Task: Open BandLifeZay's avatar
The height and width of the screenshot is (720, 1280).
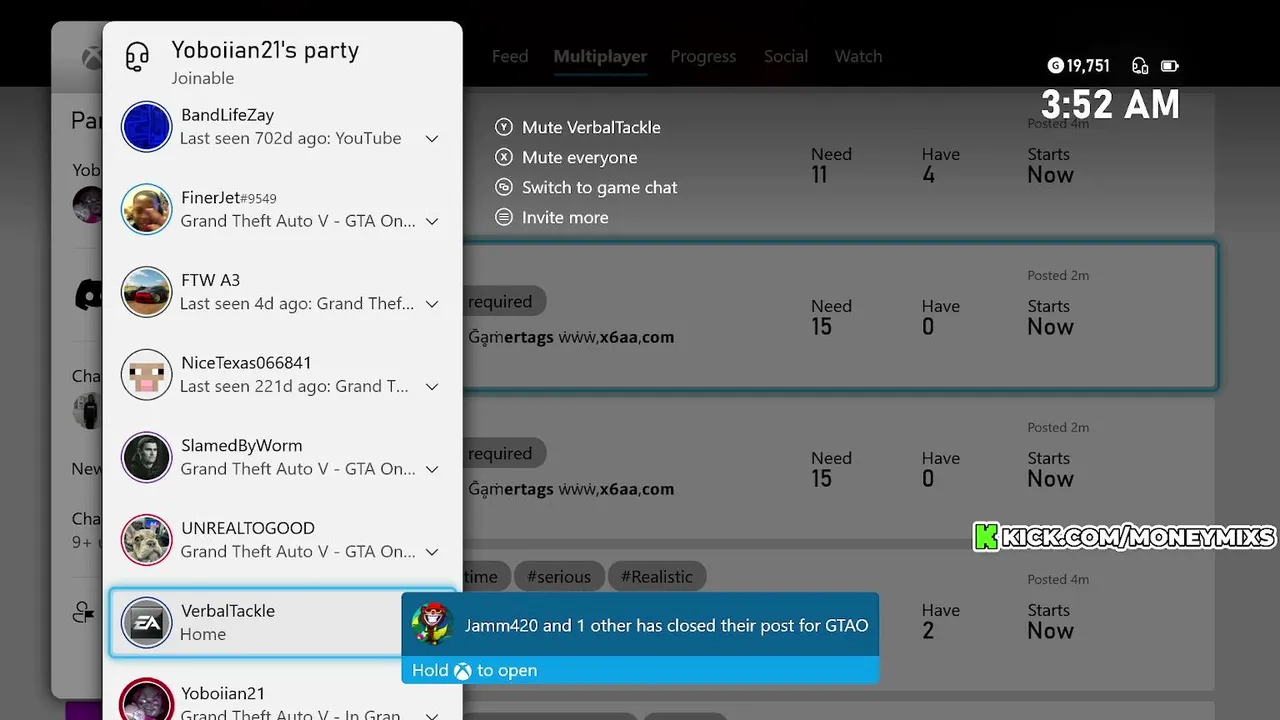Action: click(x=146, y=127)
